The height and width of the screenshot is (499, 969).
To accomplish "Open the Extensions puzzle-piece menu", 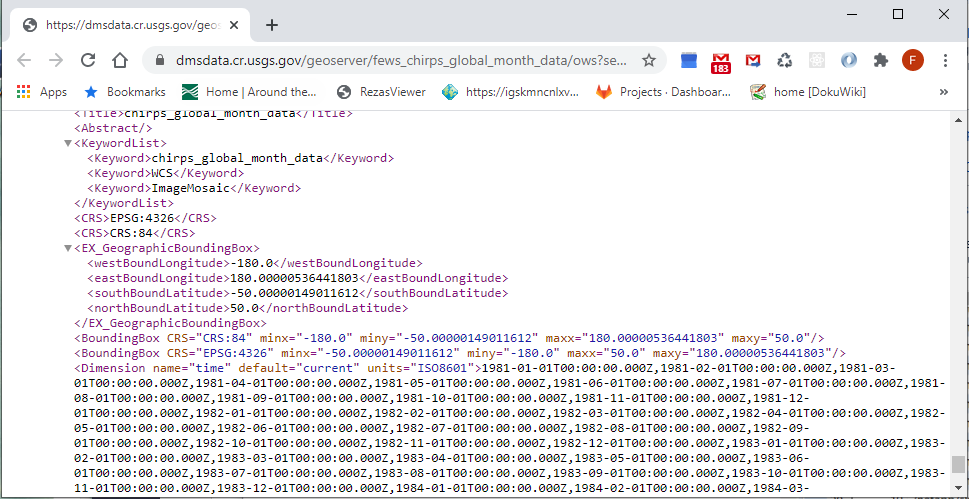I will (x=880, y=60).
